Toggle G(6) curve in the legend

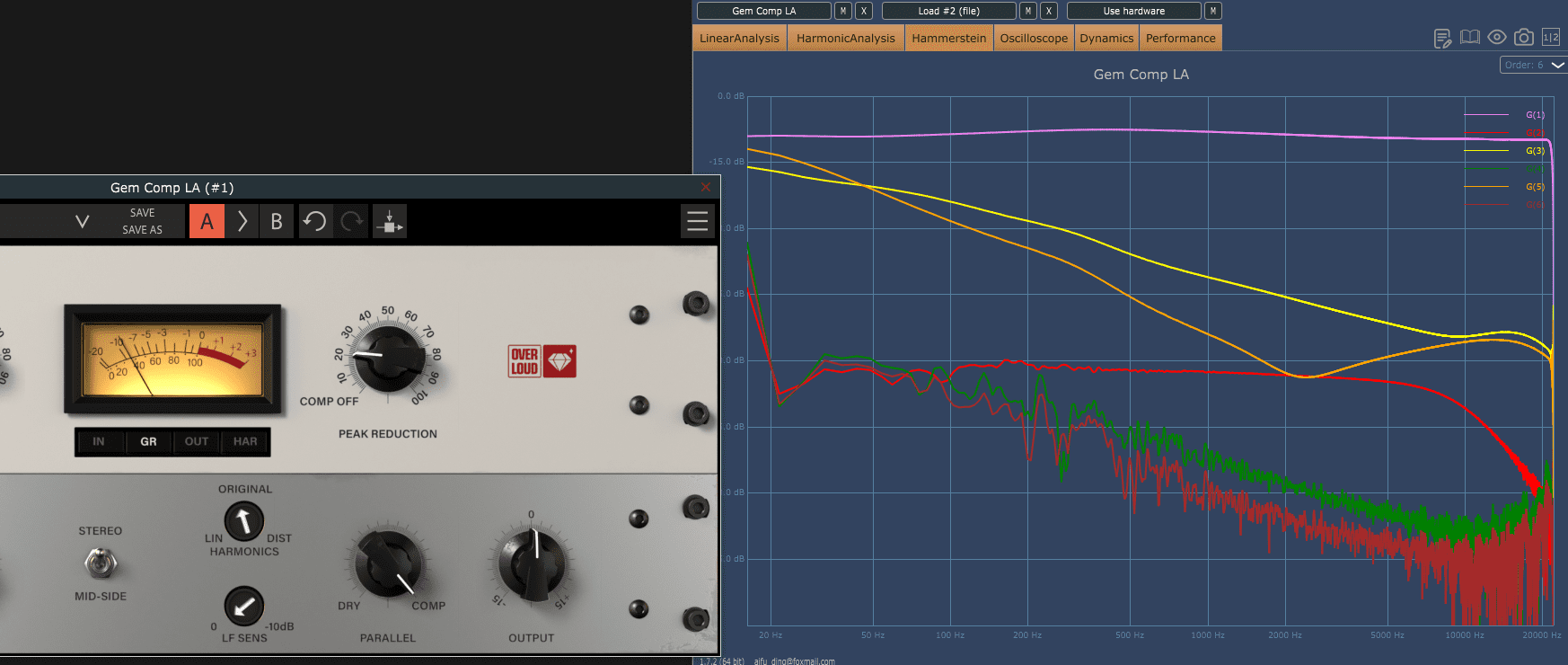[x=1535, y=205]
